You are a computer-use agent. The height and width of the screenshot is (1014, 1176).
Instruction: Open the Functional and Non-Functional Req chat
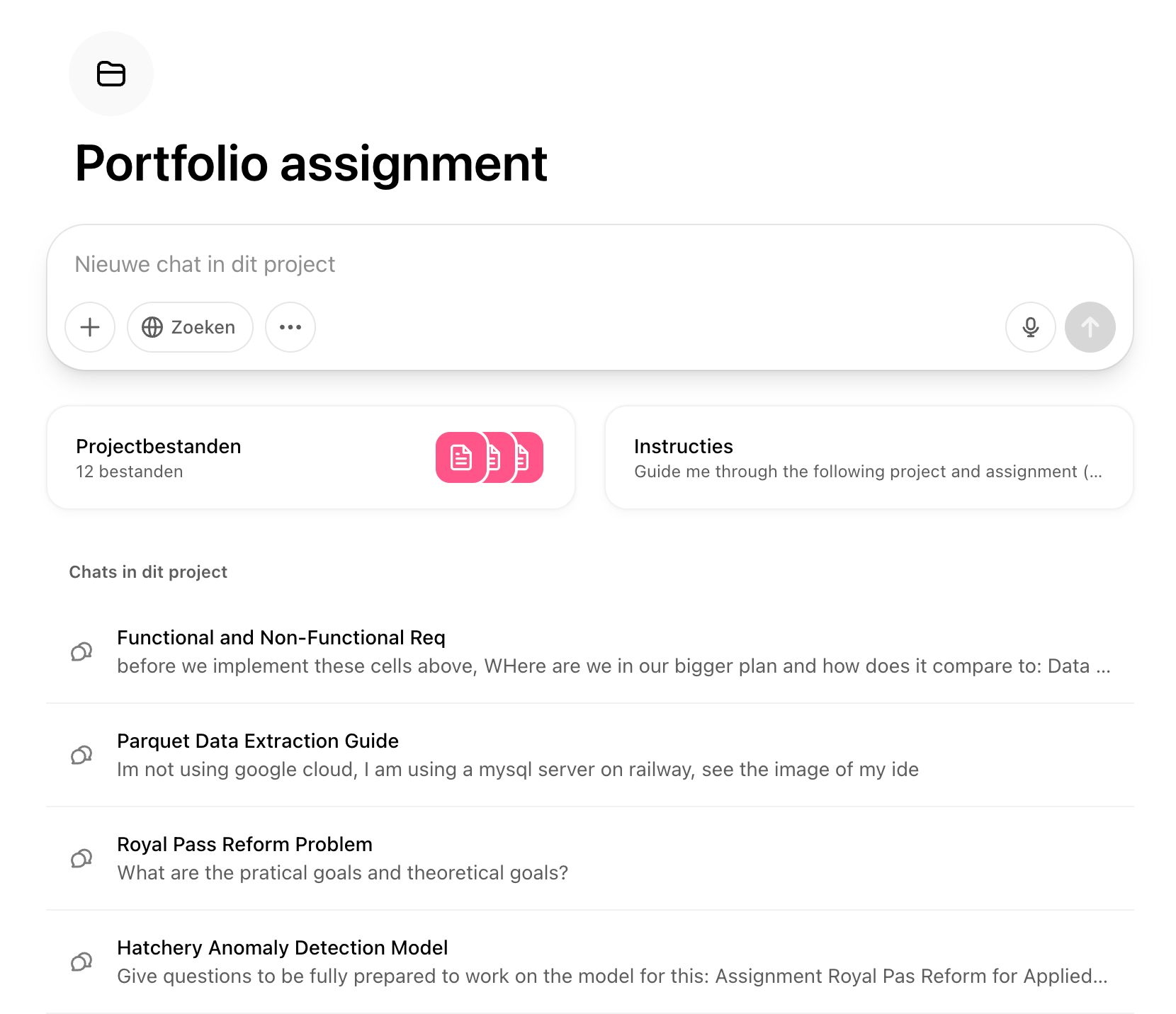pos(281,638)
